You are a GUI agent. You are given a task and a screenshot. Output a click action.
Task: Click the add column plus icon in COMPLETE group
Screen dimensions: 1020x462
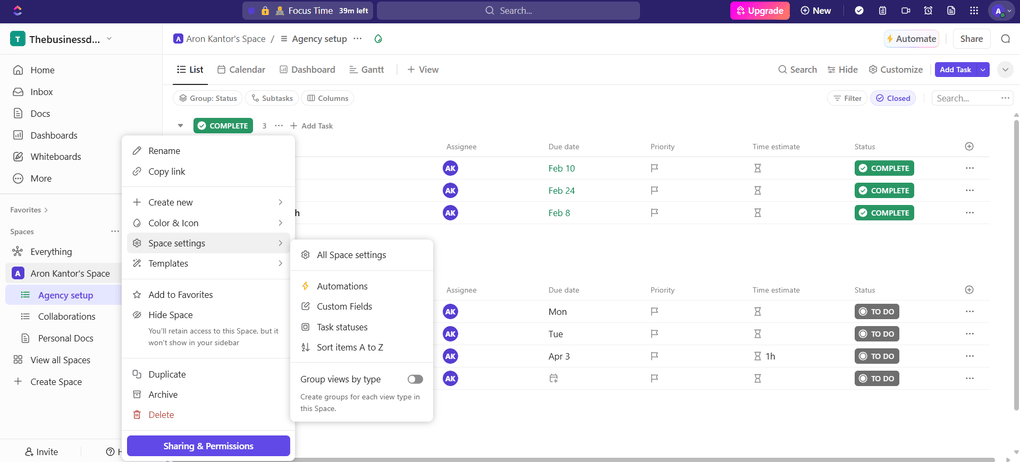(969, 146)
